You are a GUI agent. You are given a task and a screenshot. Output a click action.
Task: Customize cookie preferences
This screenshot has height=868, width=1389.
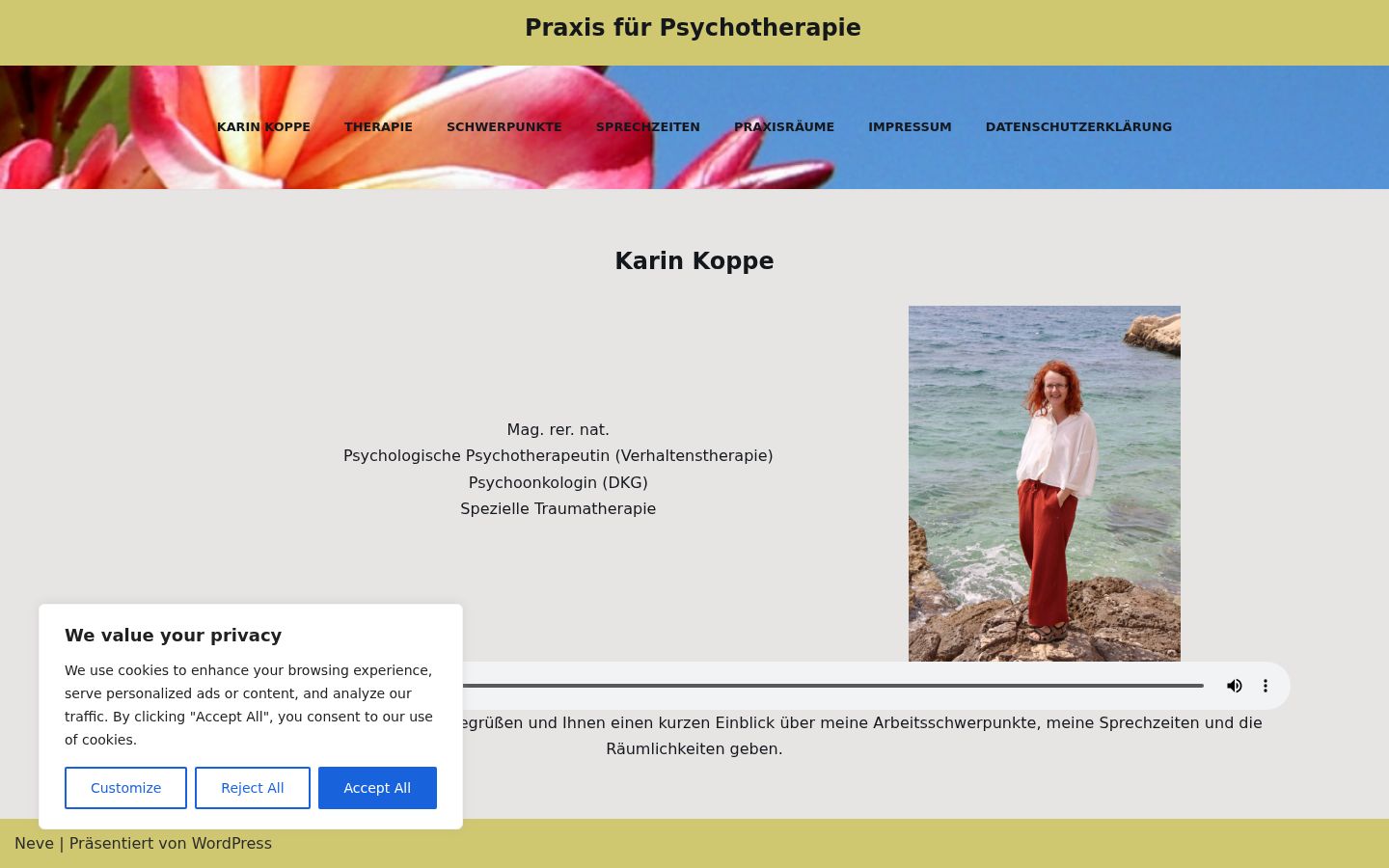pyautogui.click(x=125, y=788)
